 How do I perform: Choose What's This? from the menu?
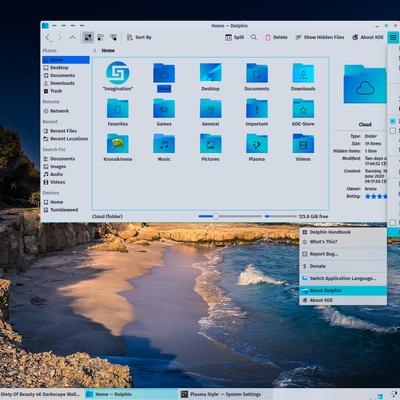(x=343, y=242)
